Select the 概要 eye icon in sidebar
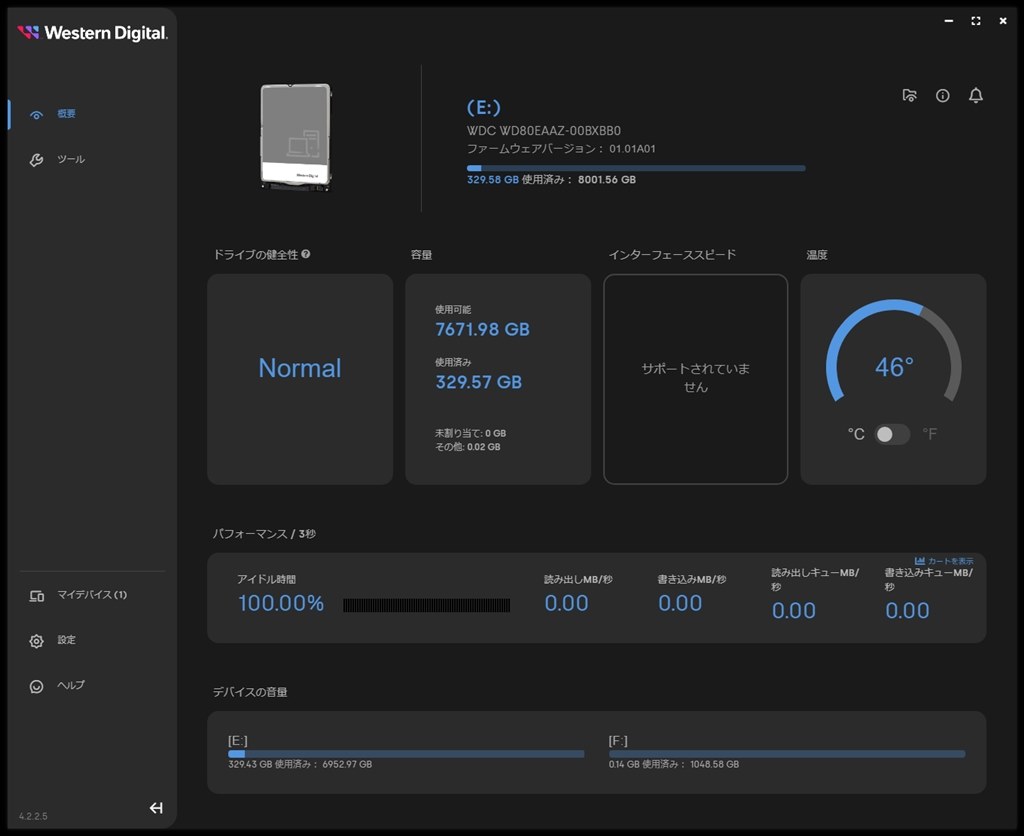This screenshot has width=1024, height=836. click(37, 115)
